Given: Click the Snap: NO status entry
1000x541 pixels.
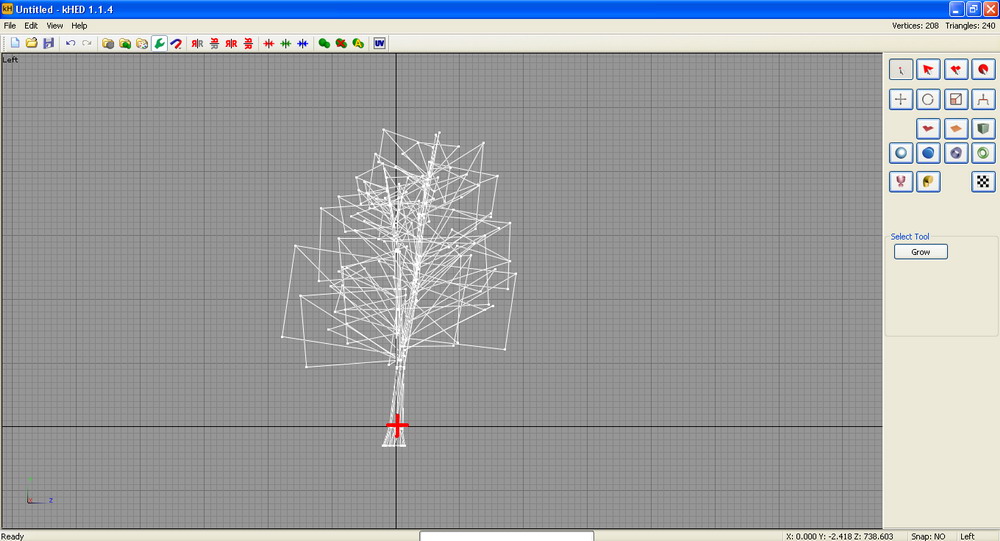Looking at the screenshot, I should click(929, 537).
